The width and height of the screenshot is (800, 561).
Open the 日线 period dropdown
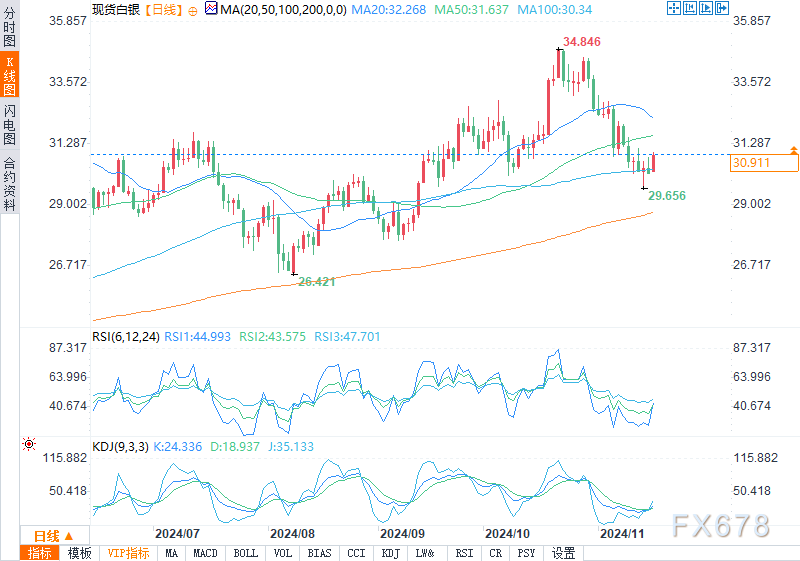pyautogui.click(x=46, y=534)
